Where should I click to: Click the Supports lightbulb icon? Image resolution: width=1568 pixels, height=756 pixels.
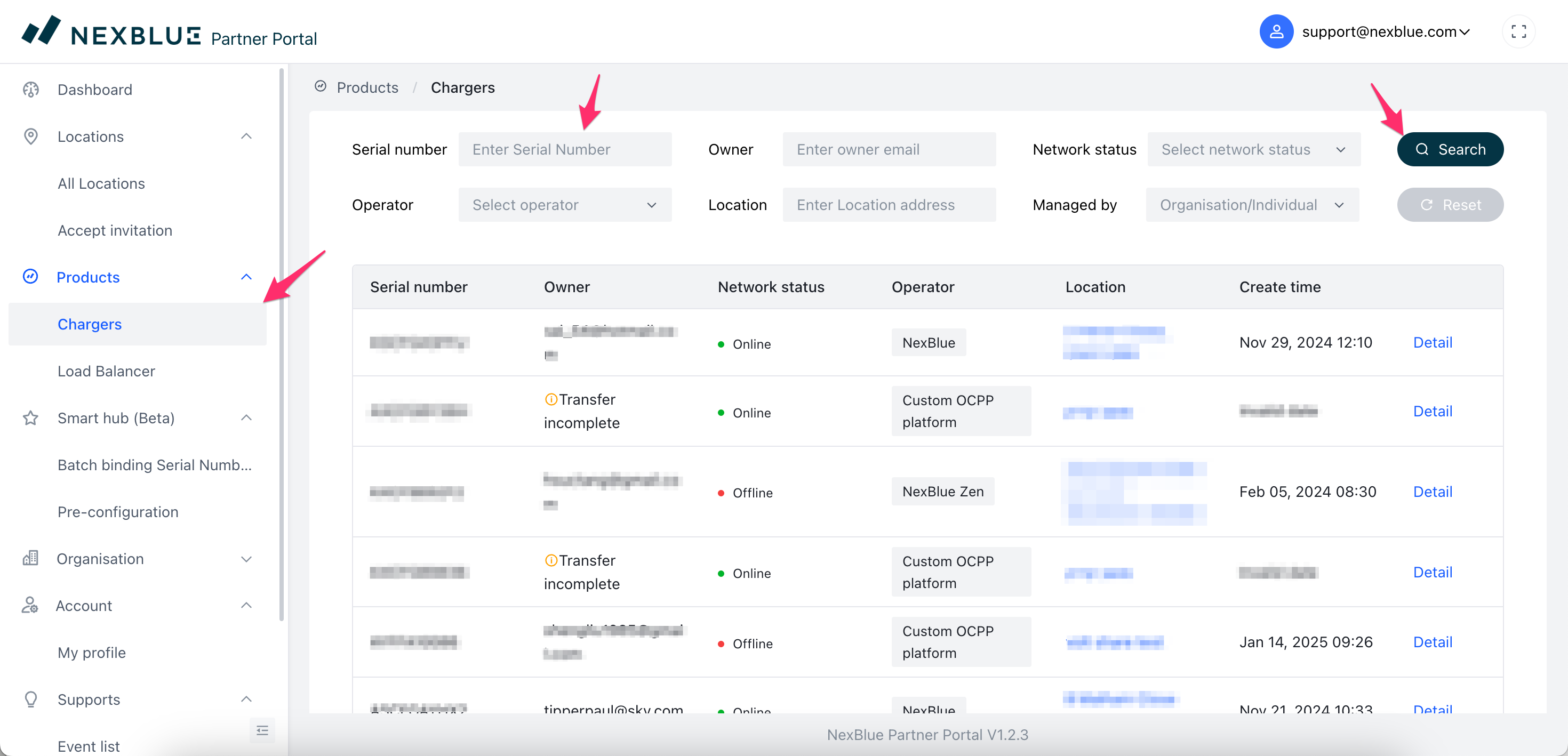30,699
